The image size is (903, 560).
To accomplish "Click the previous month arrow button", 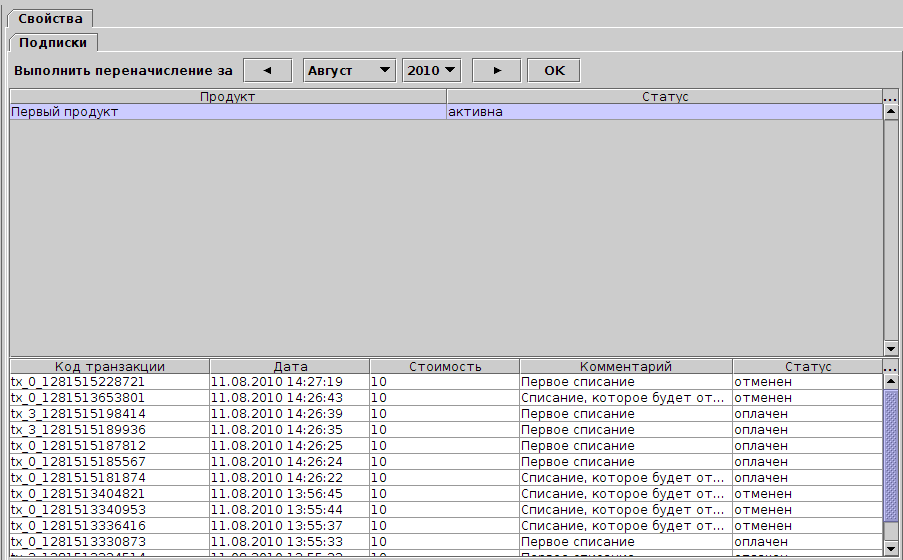I will click(x=267, y=70).
